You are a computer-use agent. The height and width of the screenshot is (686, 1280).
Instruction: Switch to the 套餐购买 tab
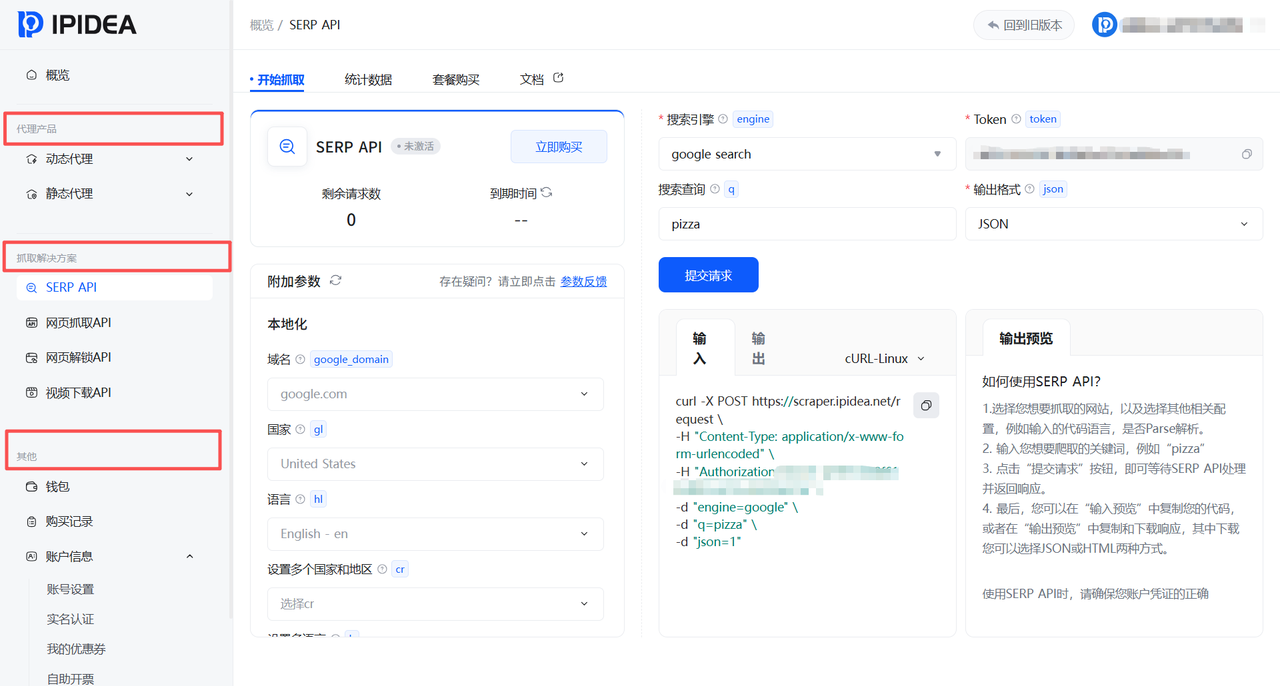456,79
